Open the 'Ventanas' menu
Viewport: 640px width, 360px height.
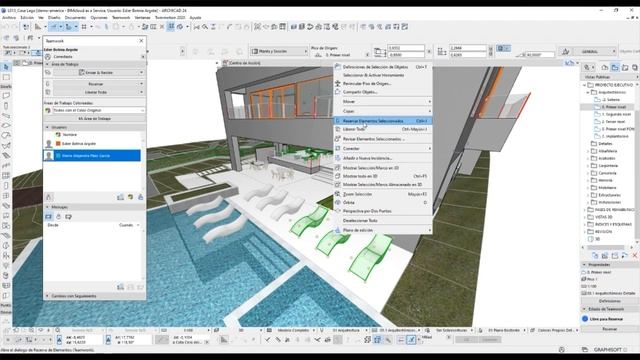[x=142, y=18]
